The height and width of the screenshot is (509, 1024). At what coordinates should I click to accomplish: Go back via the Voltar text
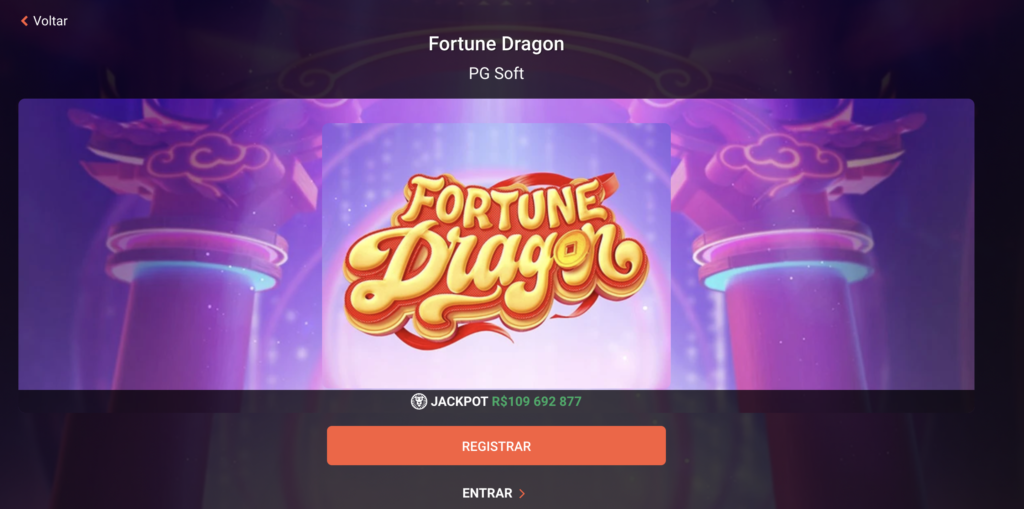(x=50, y=21)
